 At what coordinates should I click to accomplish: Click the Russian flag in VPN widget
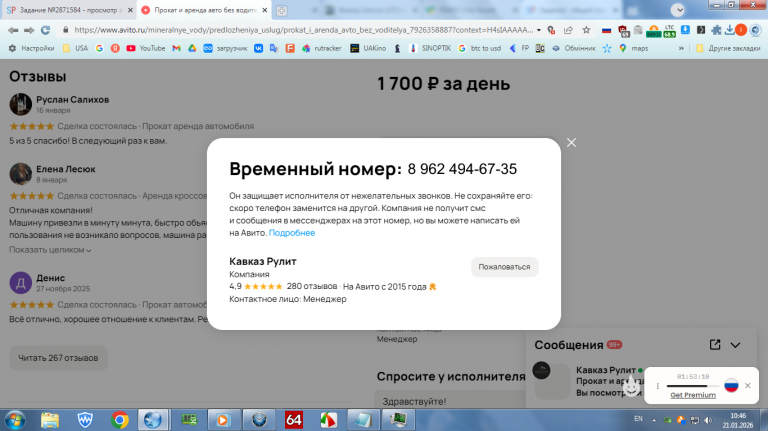coord(731,385)
